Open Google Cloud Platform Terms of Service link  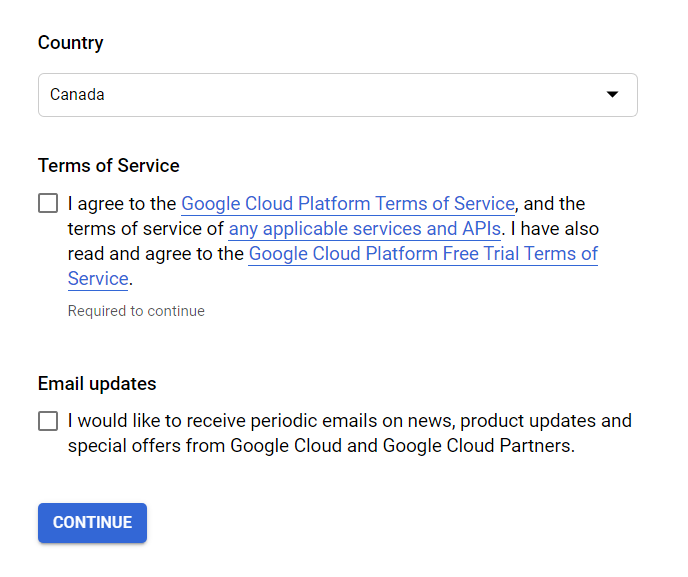click(x=348, y=204)
